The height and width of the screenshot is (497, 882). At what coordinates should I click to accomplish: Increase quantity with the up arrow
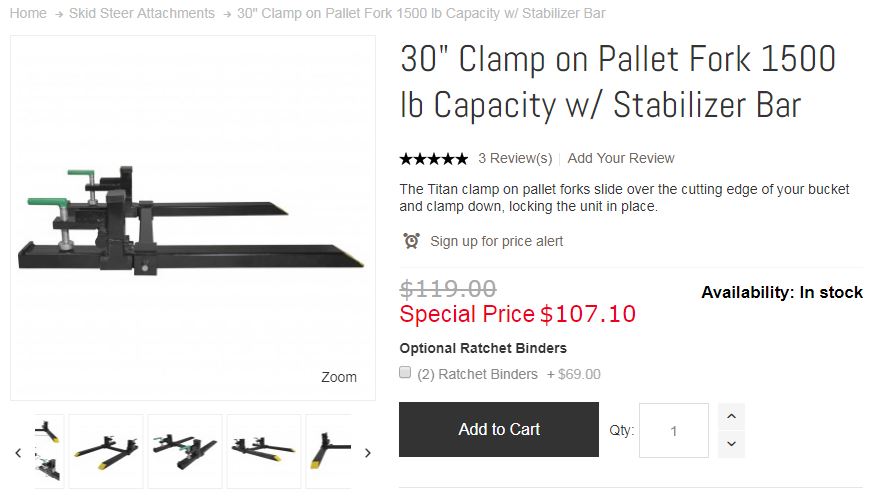(731, 417)
